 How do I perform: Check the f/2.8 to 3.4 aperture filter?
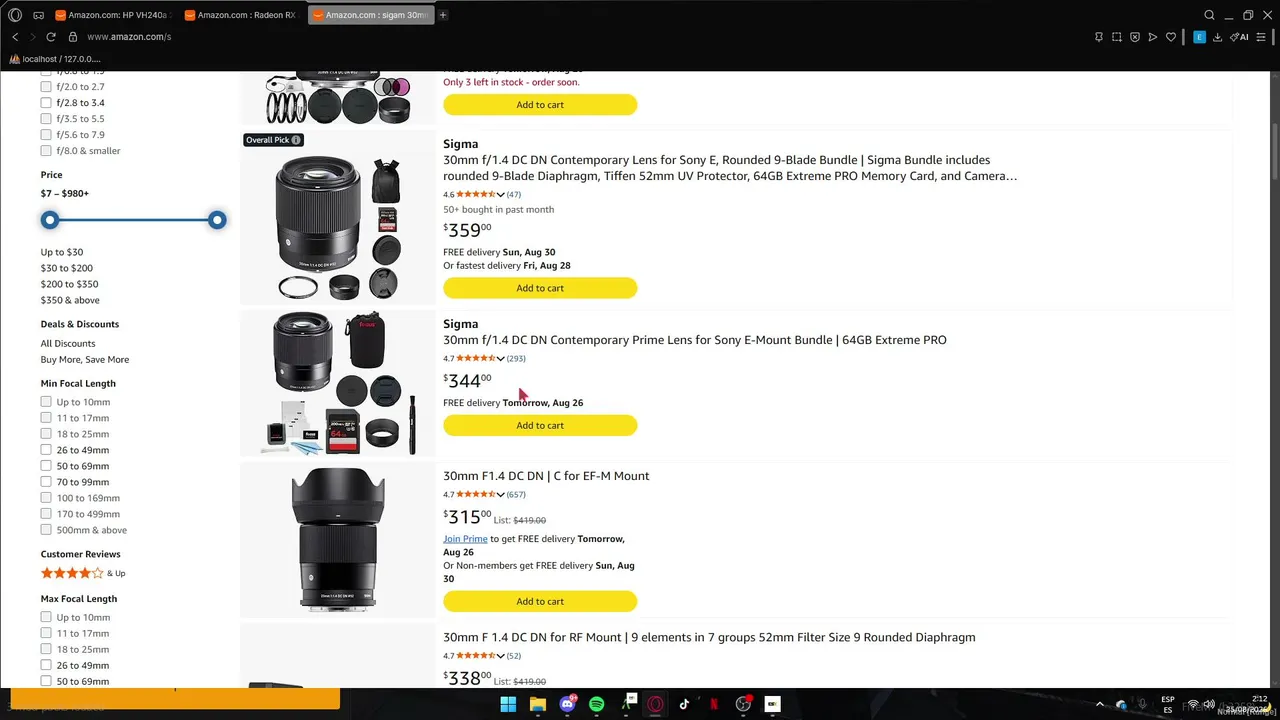[x=46, y=103]
